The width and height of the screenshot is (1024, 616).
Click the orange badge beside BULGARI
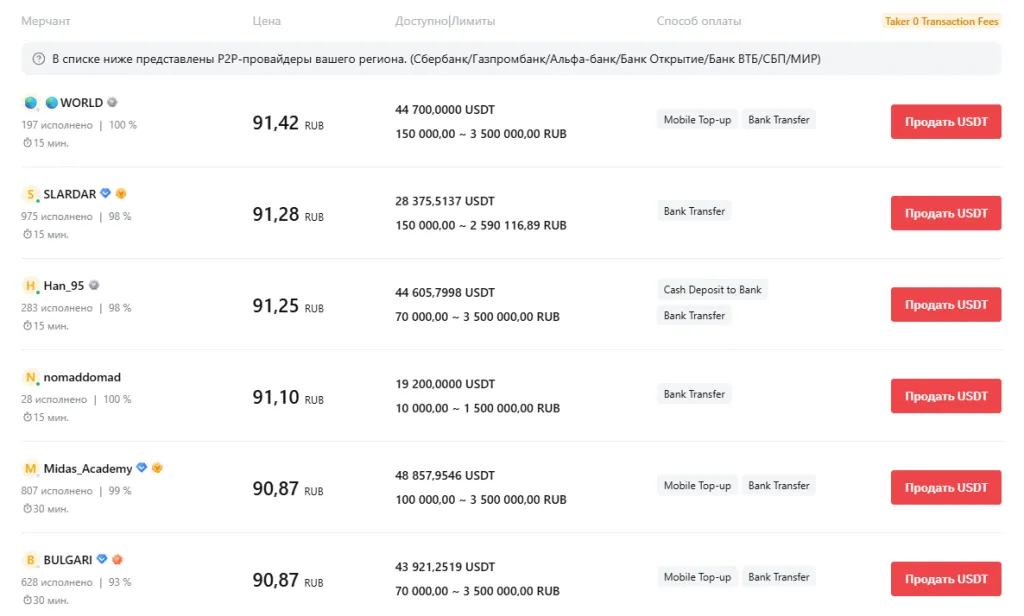tap(117, 560)
